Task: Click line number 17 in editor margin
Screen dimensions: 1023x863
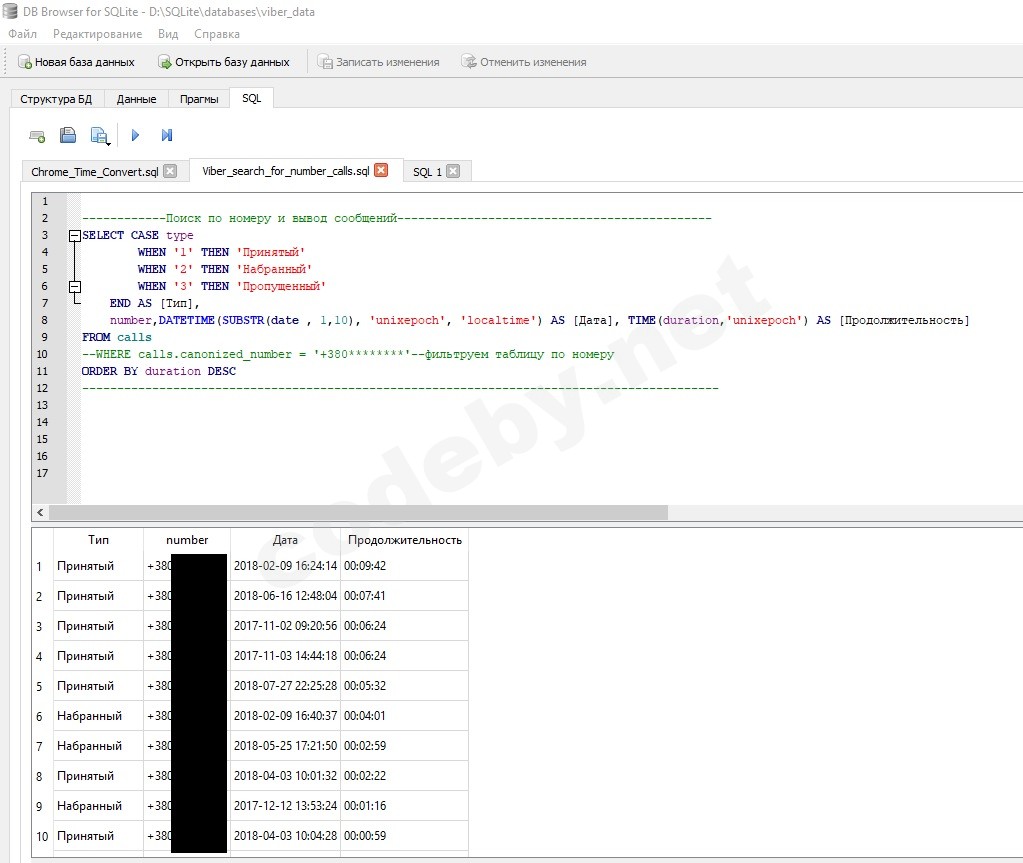Action: (42, 474)
